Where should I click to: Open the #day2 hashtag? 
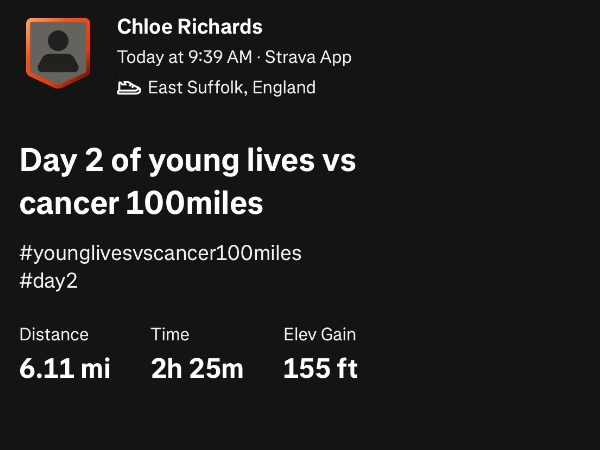tap(48, 281)
